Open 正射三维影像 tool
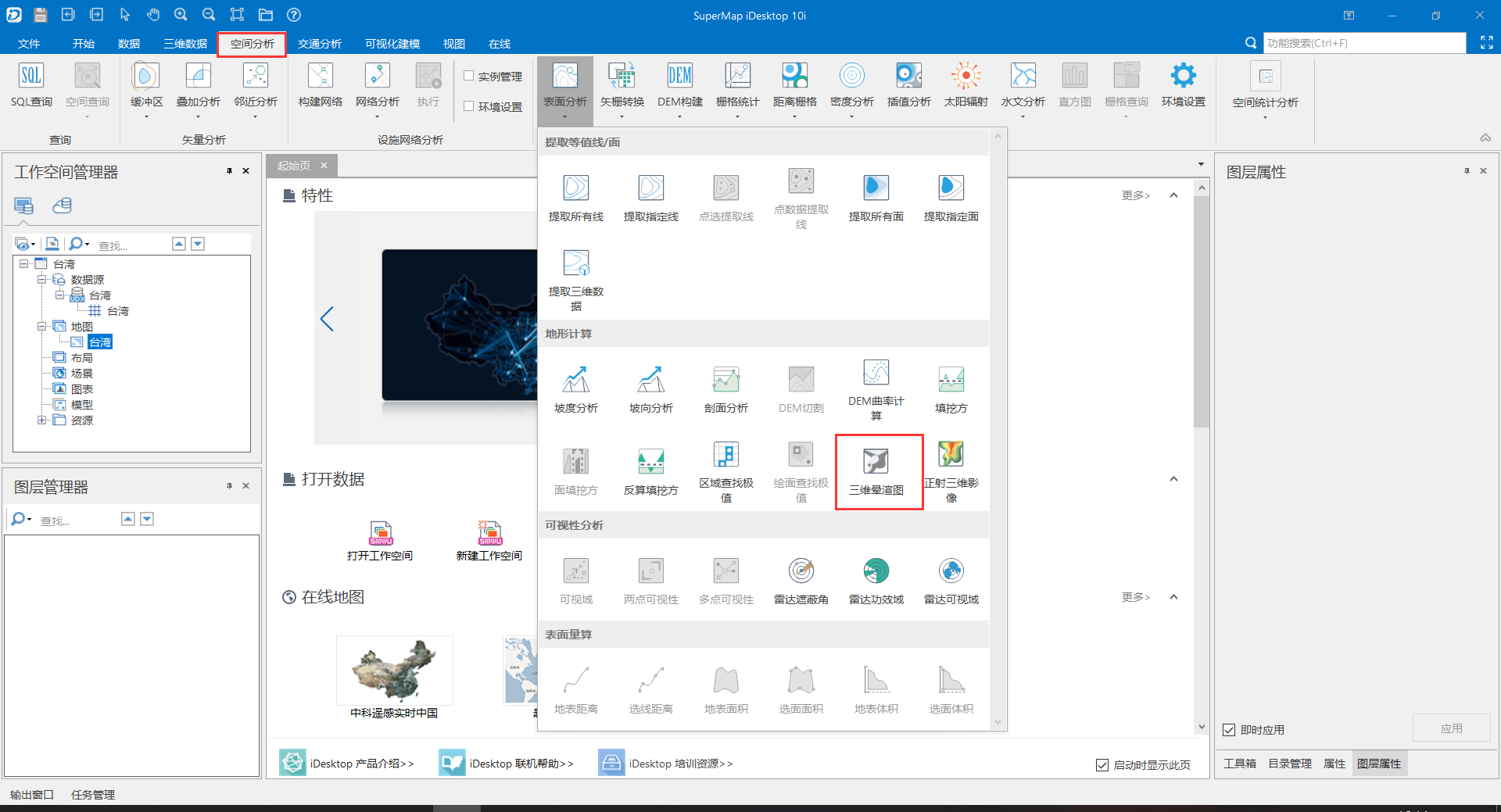This screenshot has height=812, width=1501. (x=951, y=471)
